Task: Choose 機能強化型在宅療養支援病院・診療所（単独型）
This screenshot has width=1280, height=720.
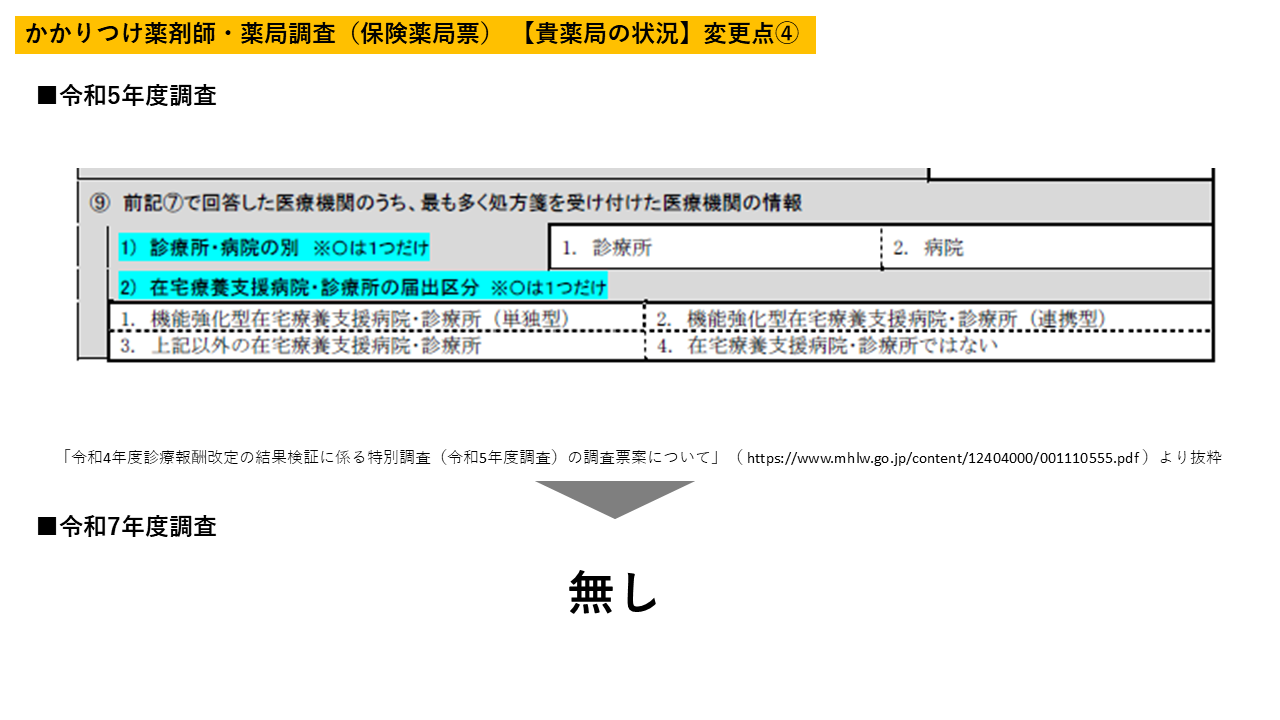Action: 345,319
